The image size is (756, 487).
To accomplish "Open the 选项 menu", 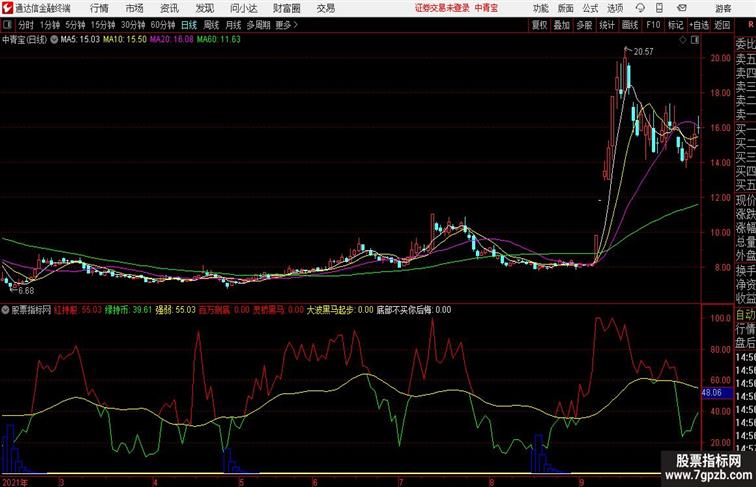I will point(615,8).
